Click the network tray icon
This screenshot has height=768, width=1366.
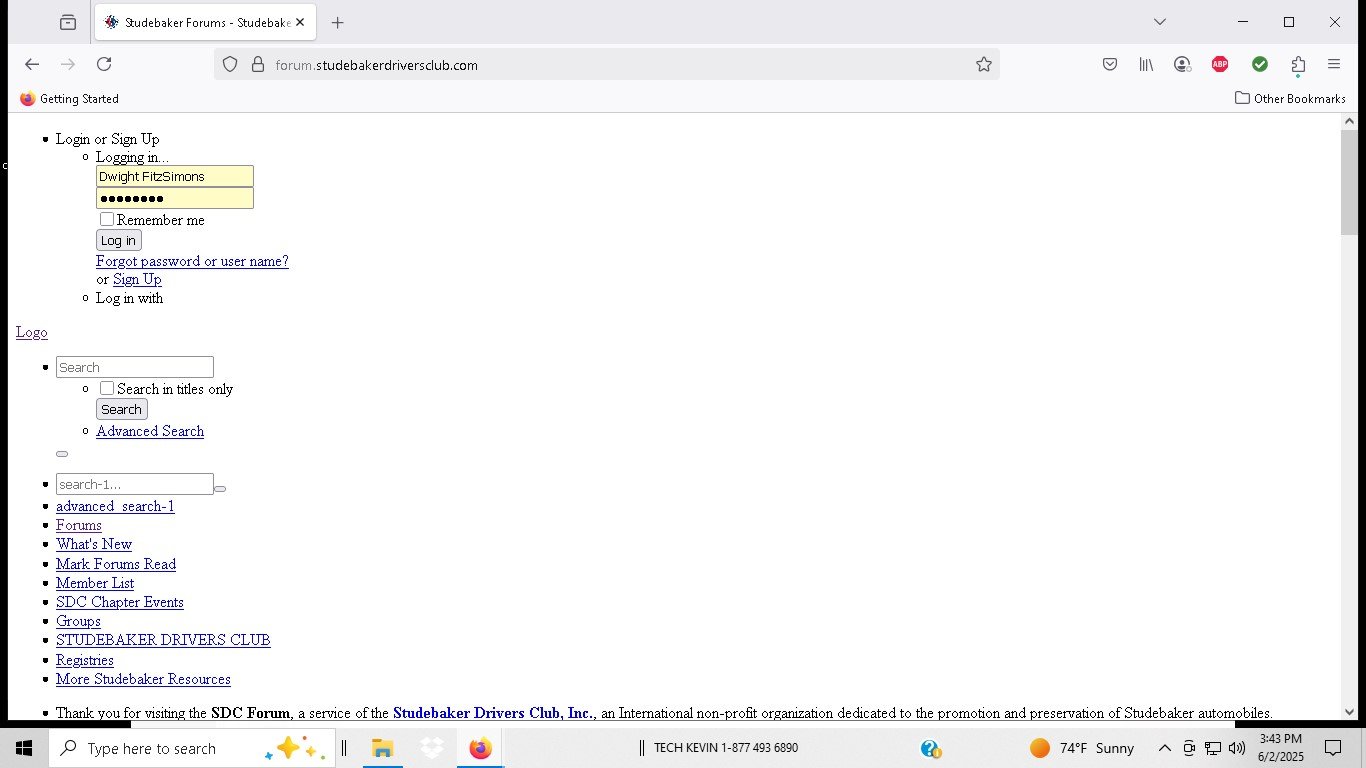pos(1213,748)
